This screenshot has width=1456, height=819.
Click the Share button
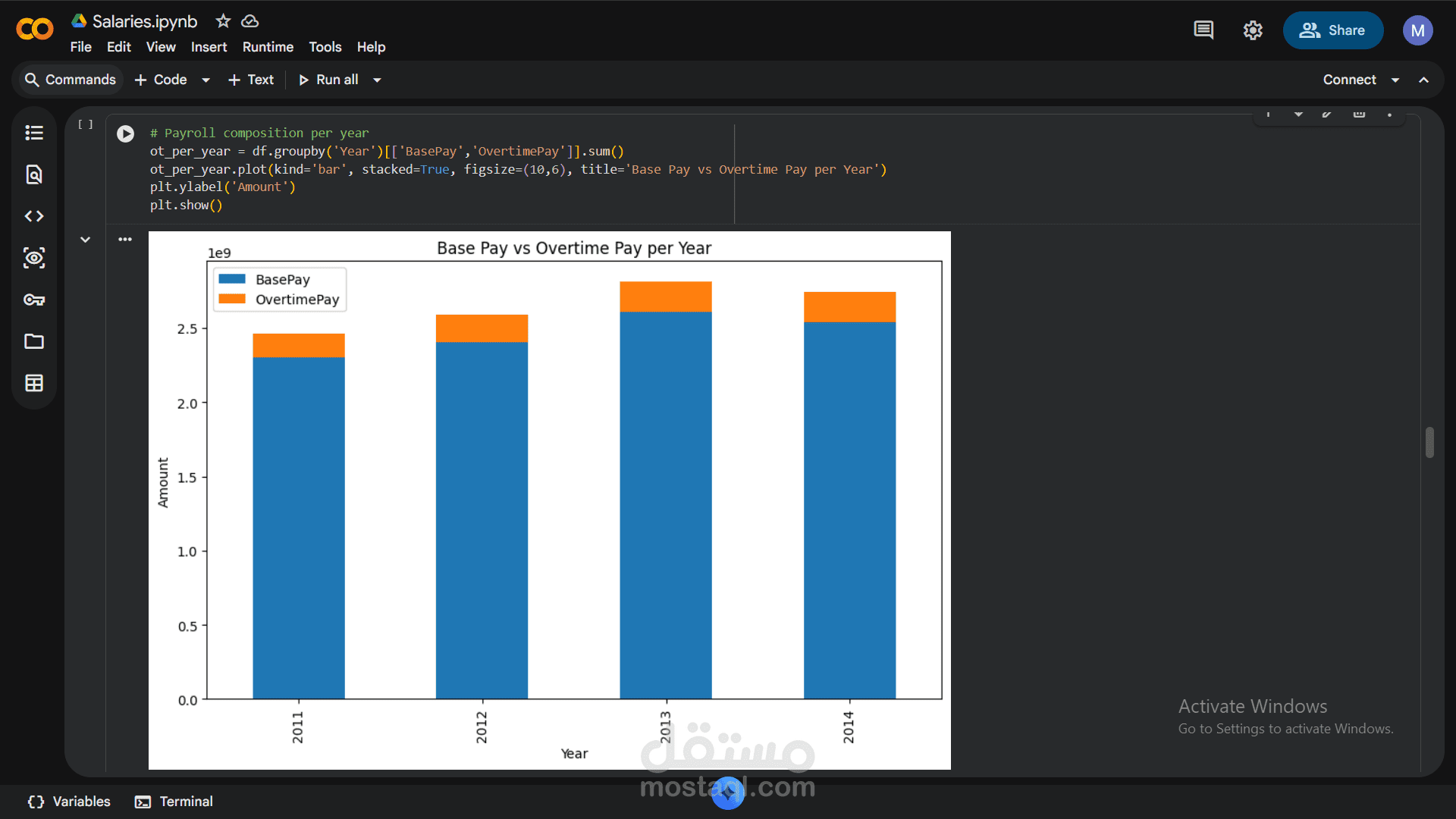1332,30
